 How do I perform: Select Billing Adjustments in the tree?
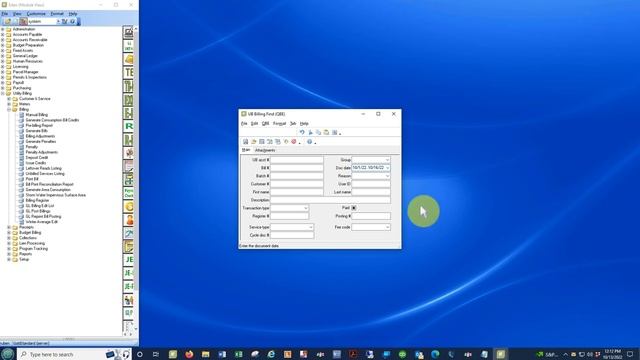click(40, 136)
